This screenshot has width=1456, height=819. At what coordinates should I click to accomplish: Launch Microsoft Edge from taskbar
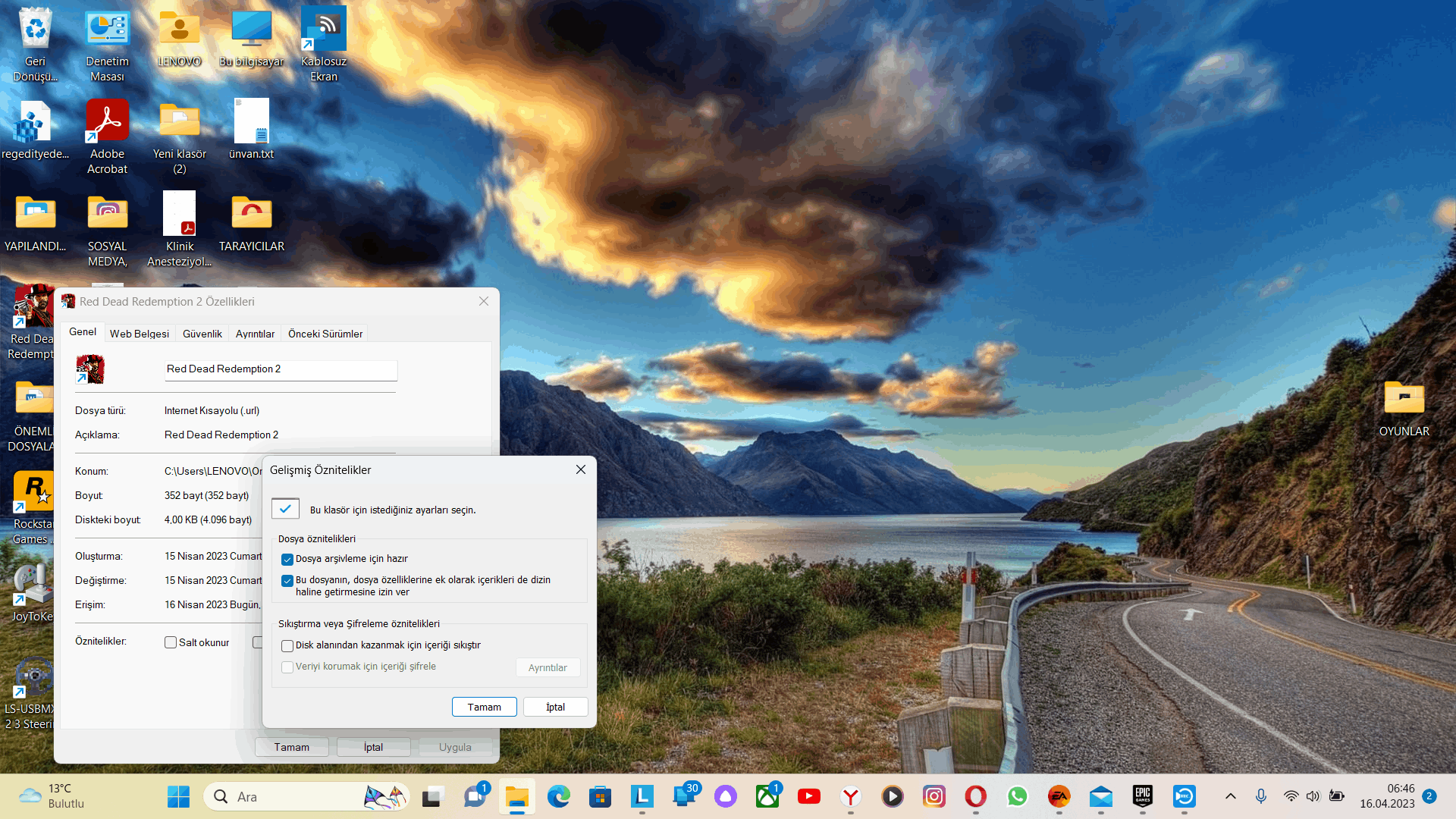[559, 796]
